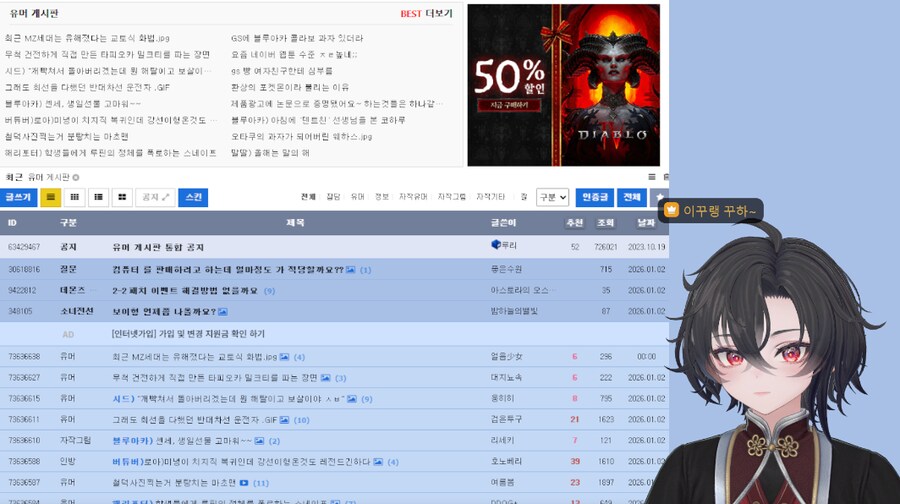Click image icon on 센세, 생일선물 고마워 post
Screen dimensions: 900x504
pos(259,441)
